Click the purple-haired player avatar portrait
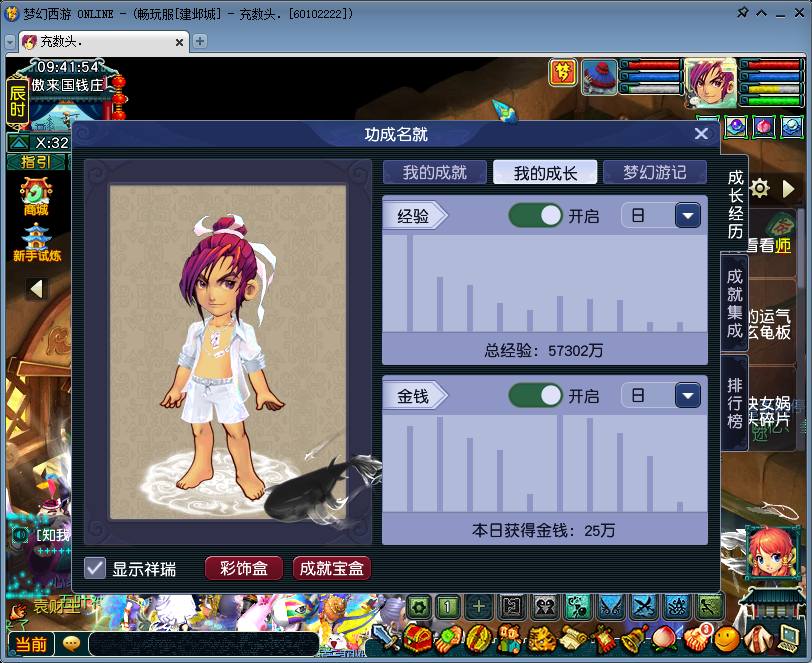 click(710, 83)
